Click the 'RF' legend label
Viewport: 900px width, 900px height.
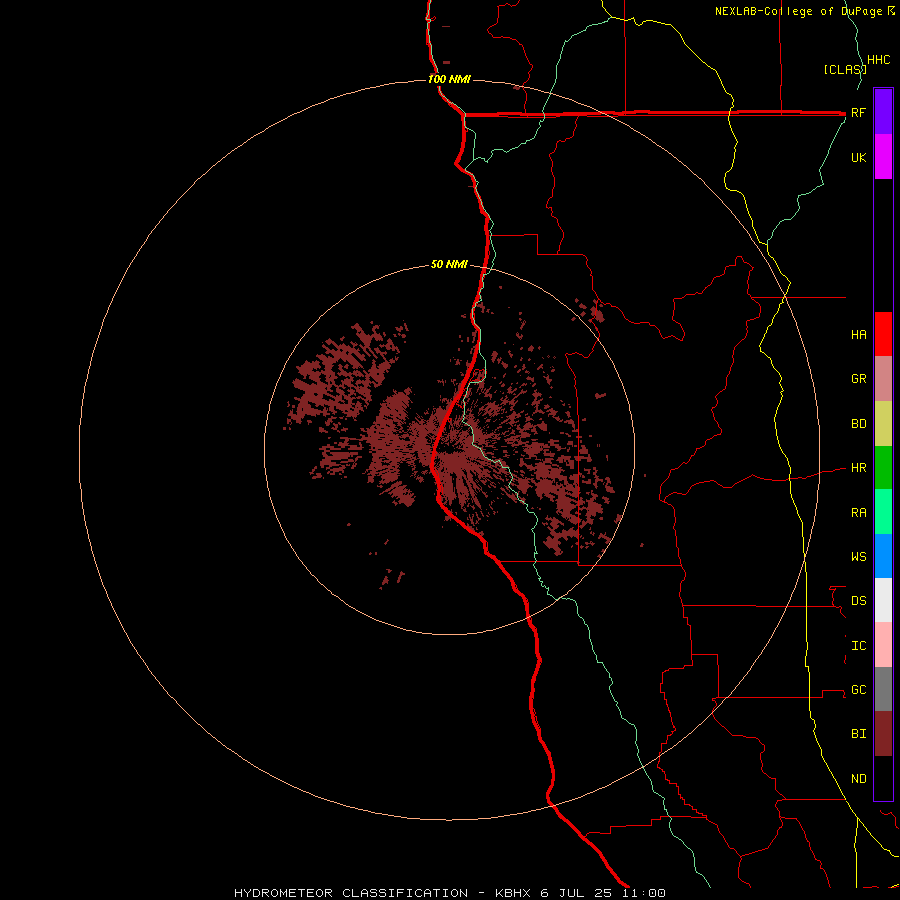[858, 112]
